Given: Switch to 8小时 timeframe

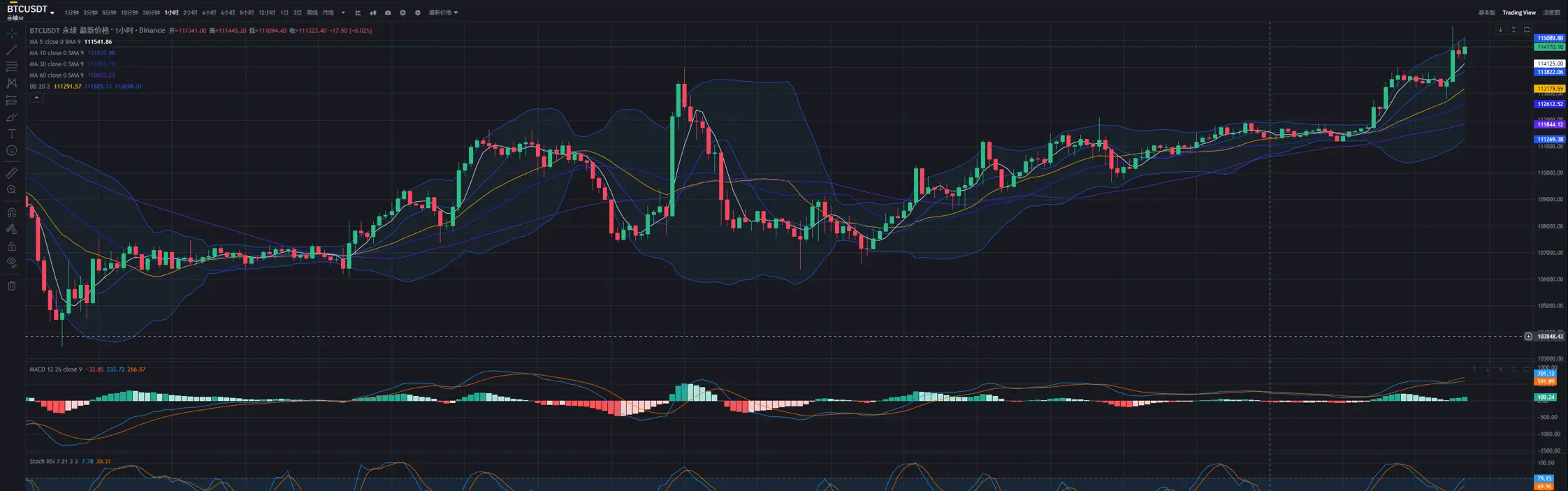Looking at the screenshot, I should click(x=247, y=13).
